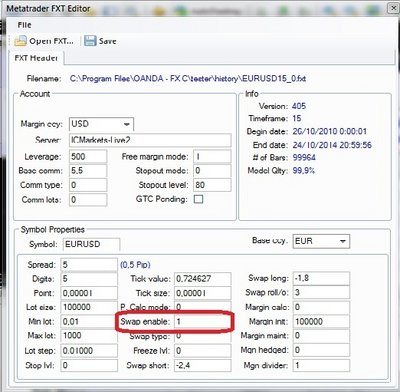400x392 pixels.
Task: Click the Swap short value field
Action: click(x=202, y=365)
